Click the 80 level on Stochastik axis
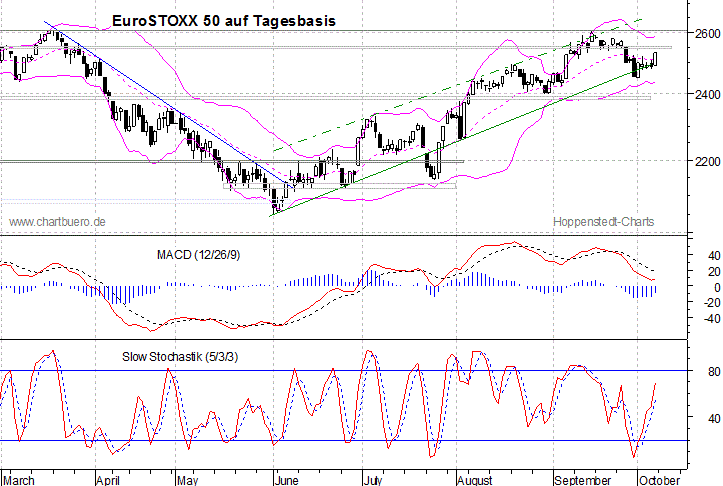 pyautogui.click(x=714, y=372)
